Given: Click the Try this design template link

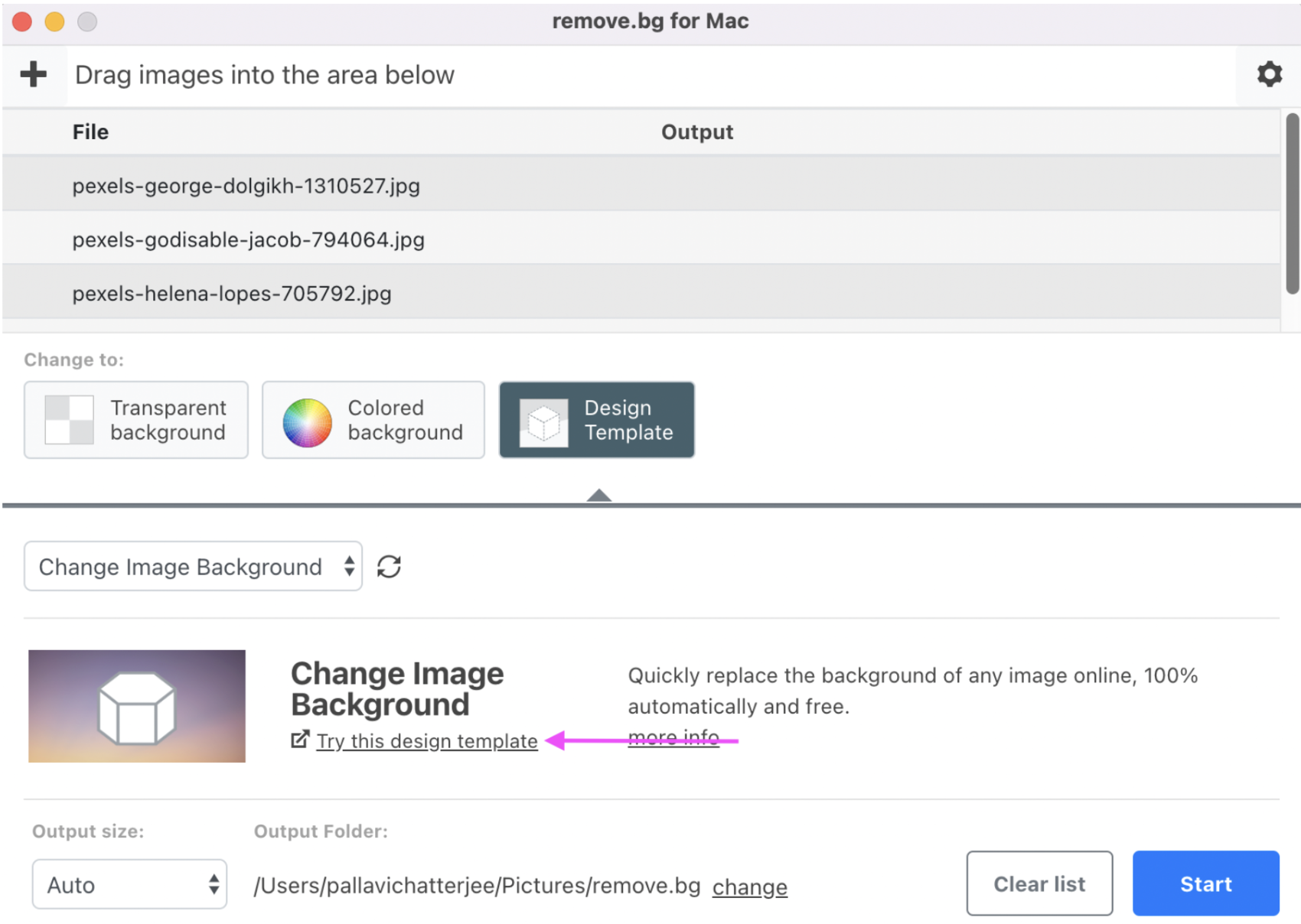Looking at the screenshot, I should pyautogui.click(x=427, y=740).
